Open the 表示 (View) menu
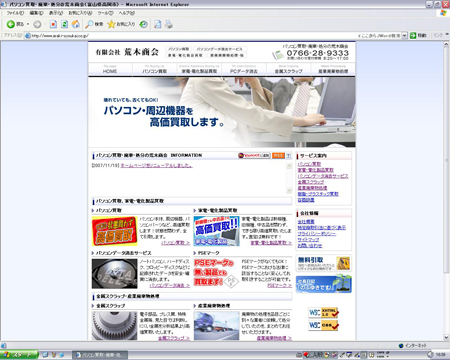 point(56,13)
